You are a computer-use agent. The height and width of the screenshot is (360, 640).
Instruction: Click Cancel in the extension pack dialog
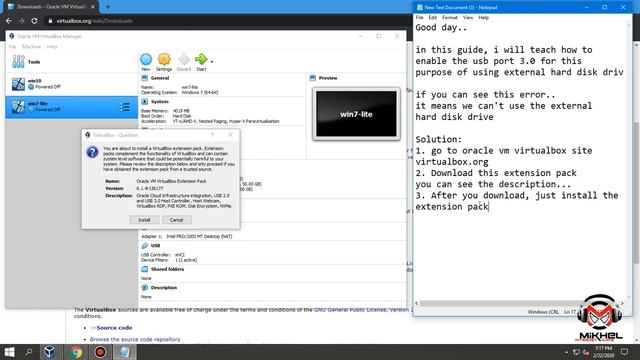[176, 220]
